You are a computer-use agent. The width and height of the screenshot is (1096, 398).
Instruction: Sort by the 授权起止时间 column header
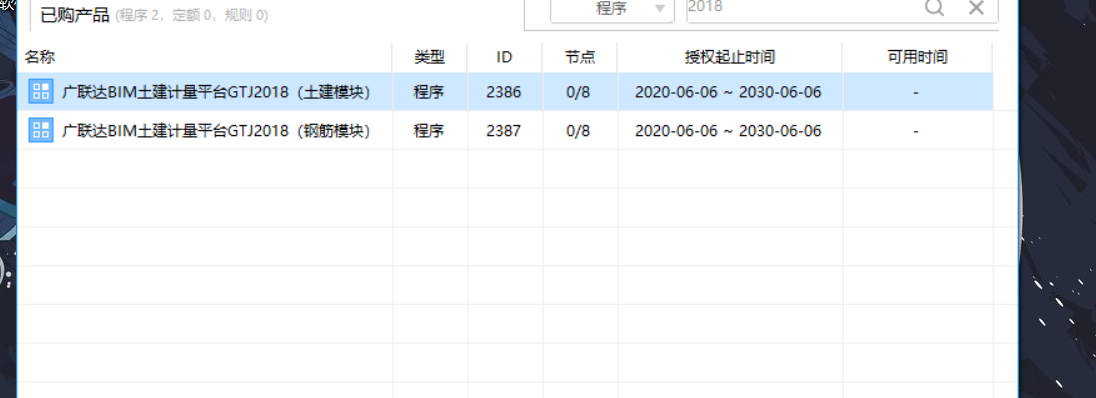729,57
